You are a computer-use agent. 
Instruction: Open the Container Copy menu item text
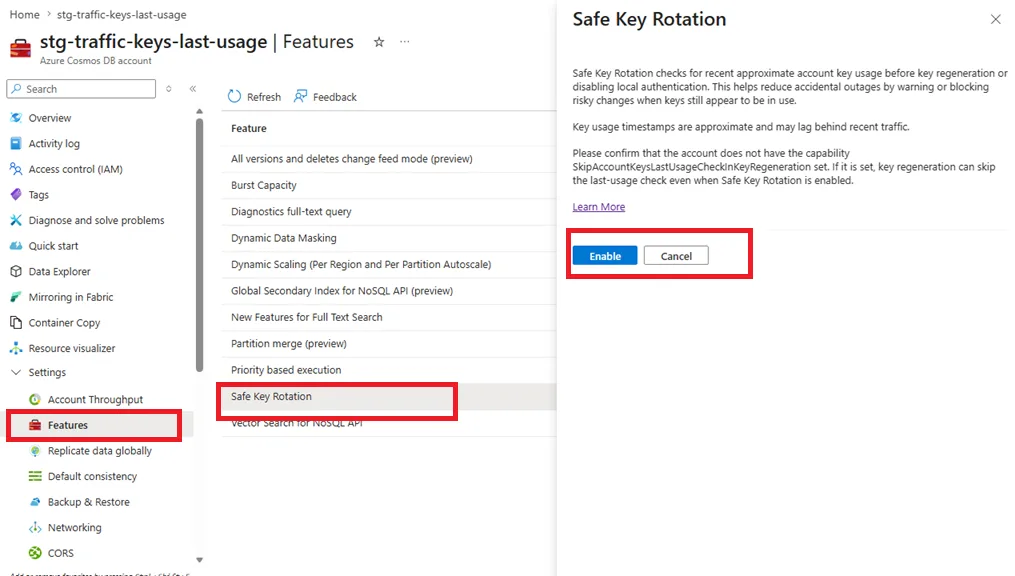click(64, 322)
